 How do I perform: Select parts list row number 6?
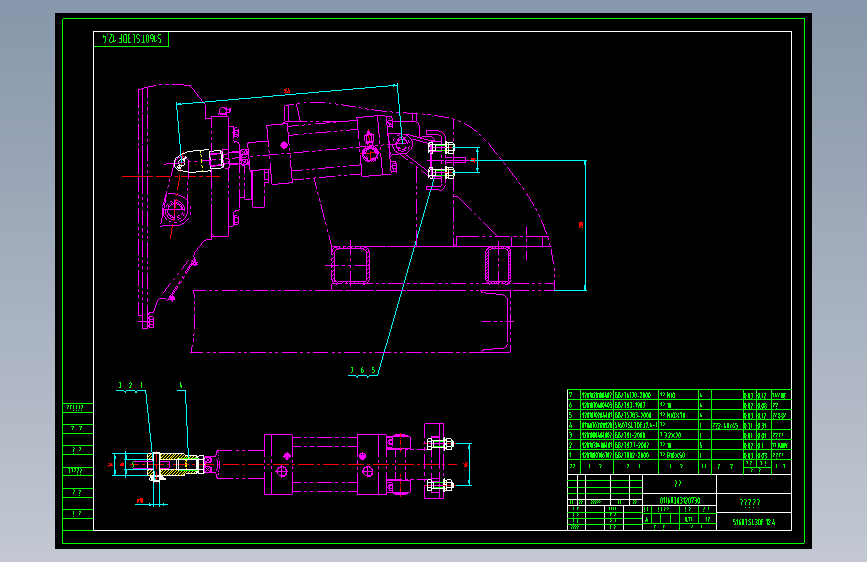click(x=679, y=405)
